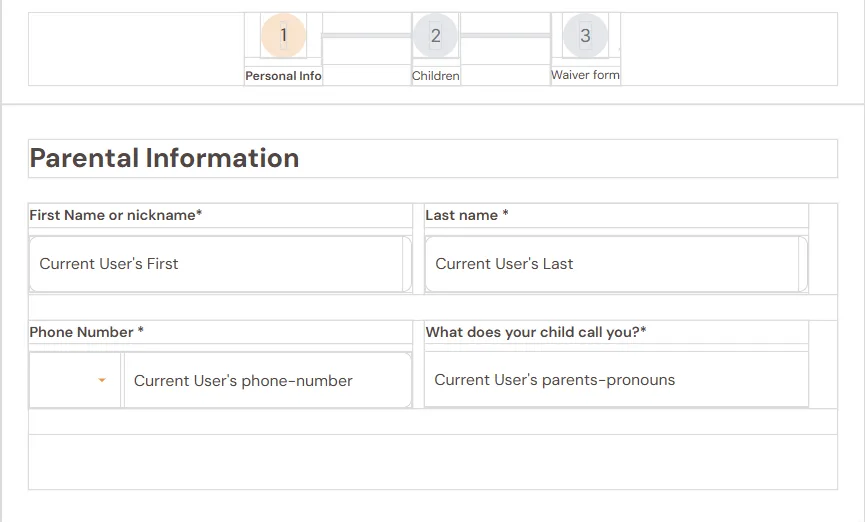
Task: Click the First Name or nickname input
Action: pyautogui.click(x=220, y=264)
